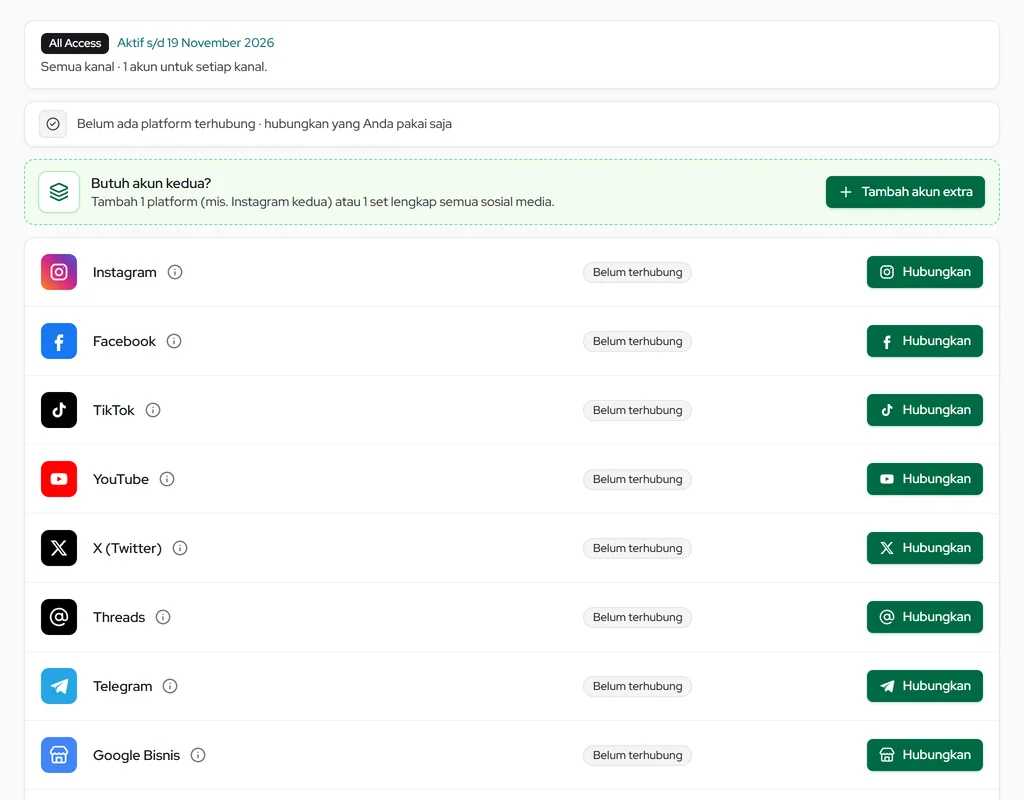The image size is (1024, 800).
Task: Click the checkmark circle status icon
Action: tap(53, 124)
